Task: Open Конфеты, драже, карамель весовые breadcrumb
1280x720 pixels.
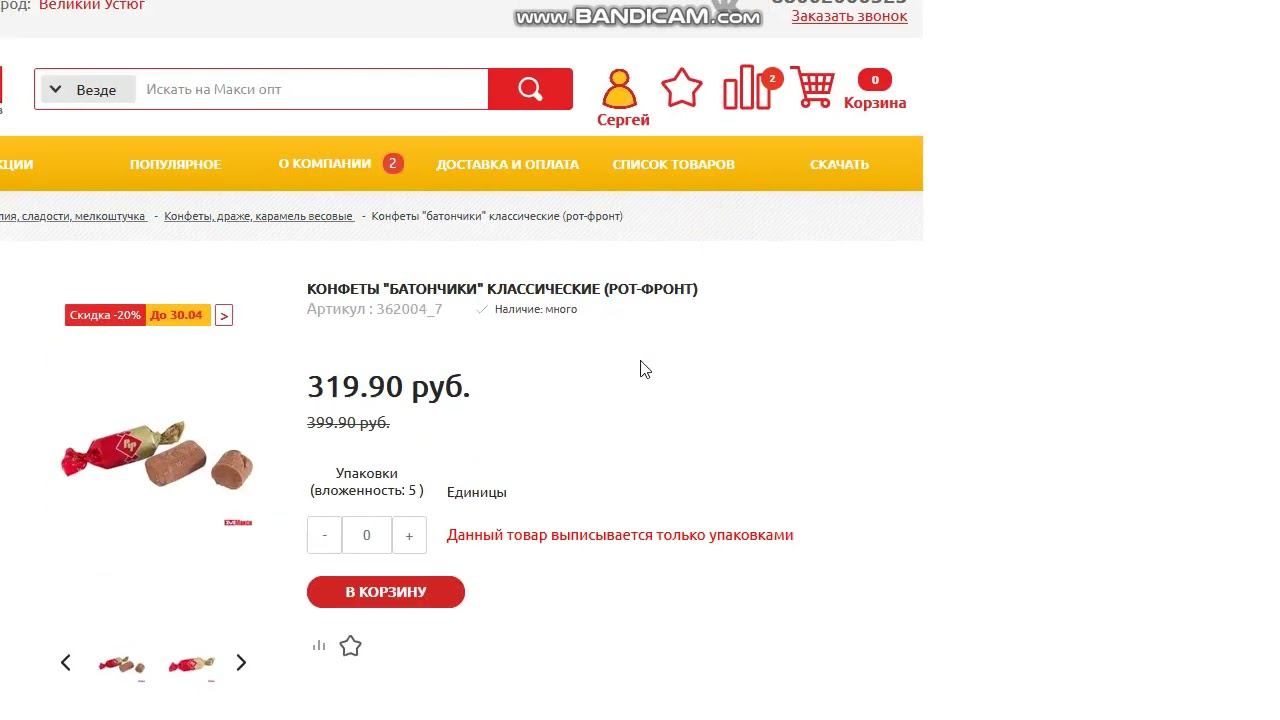Action: [x=258, y=216]
